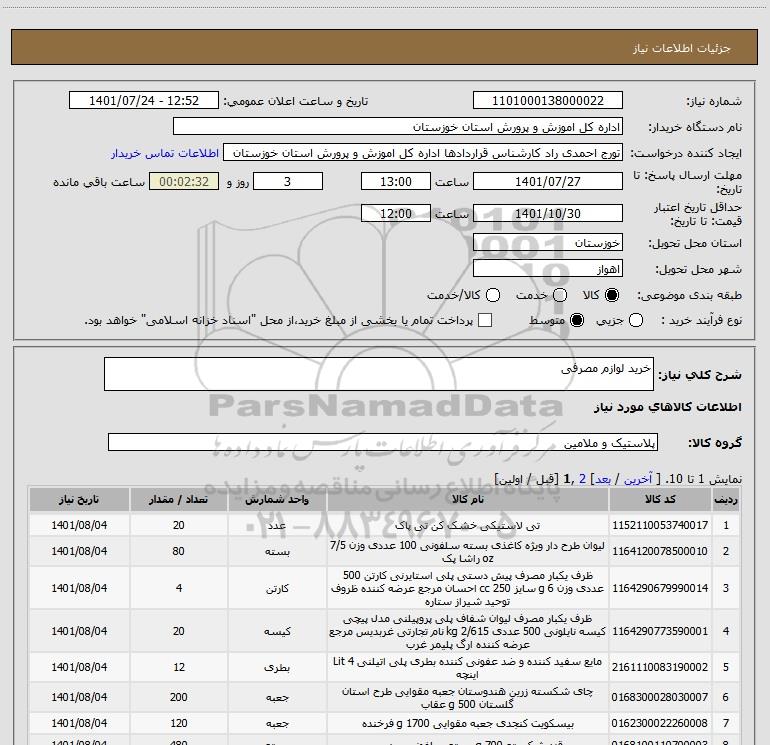The image size is (770, 745).
Task: Click the delivery city field اهواز
Action: coord(548,269)
